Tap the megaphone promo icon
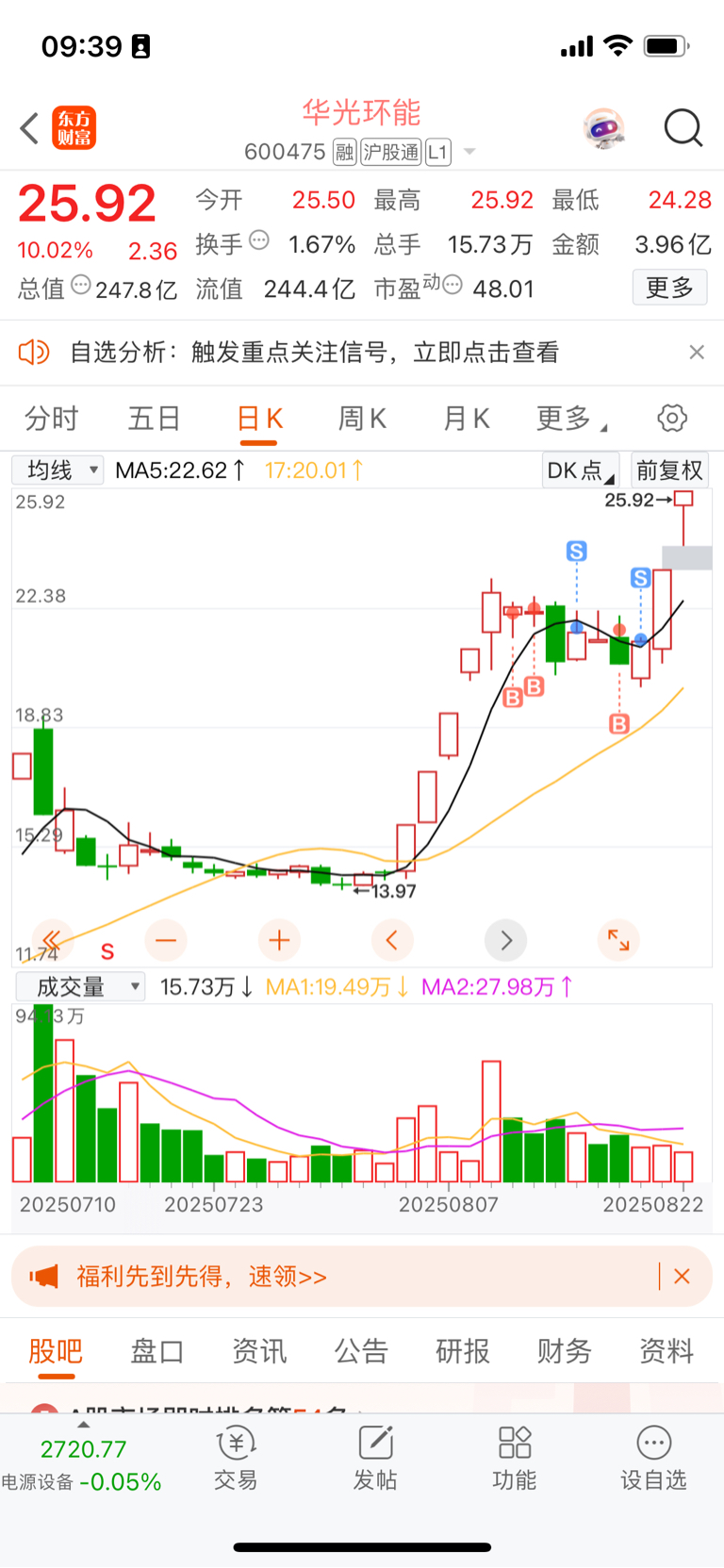This screenshot has width=724, height=1568. [x=43, y=1277]
